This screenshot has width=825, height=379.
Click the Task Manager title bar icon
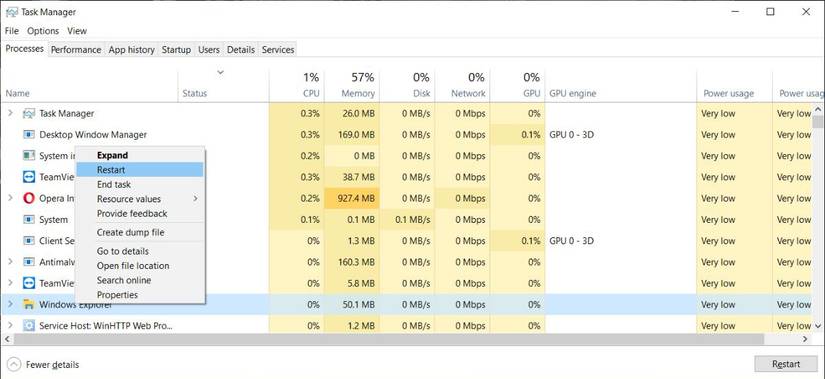pyautogui.click(x=12, y=12)
